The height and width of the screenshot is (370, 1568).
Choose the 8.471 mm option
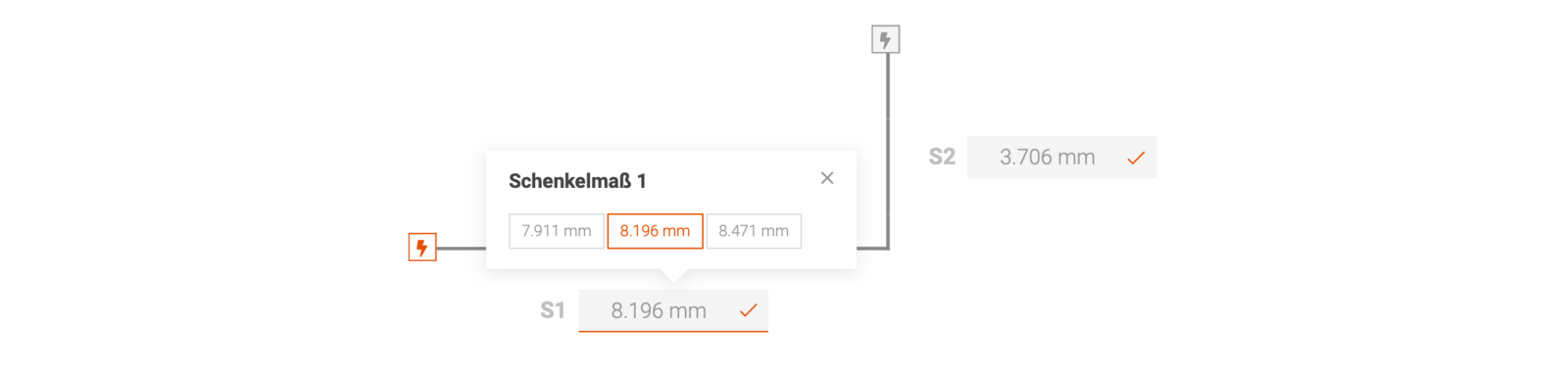pyautogui.click(x=754, y=231)
